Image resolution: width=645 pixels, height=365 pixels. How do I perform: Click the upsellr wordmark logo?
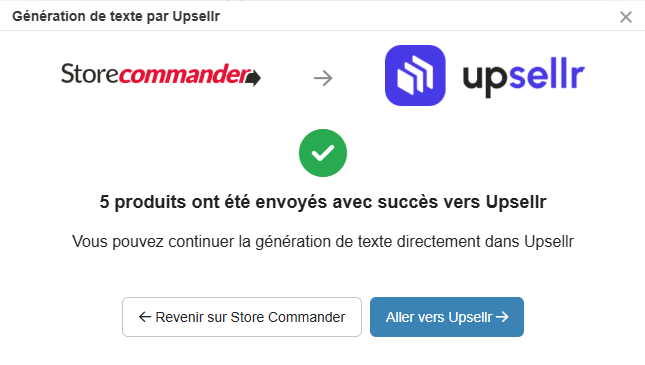pyautogui.click(x=523, y=77)
